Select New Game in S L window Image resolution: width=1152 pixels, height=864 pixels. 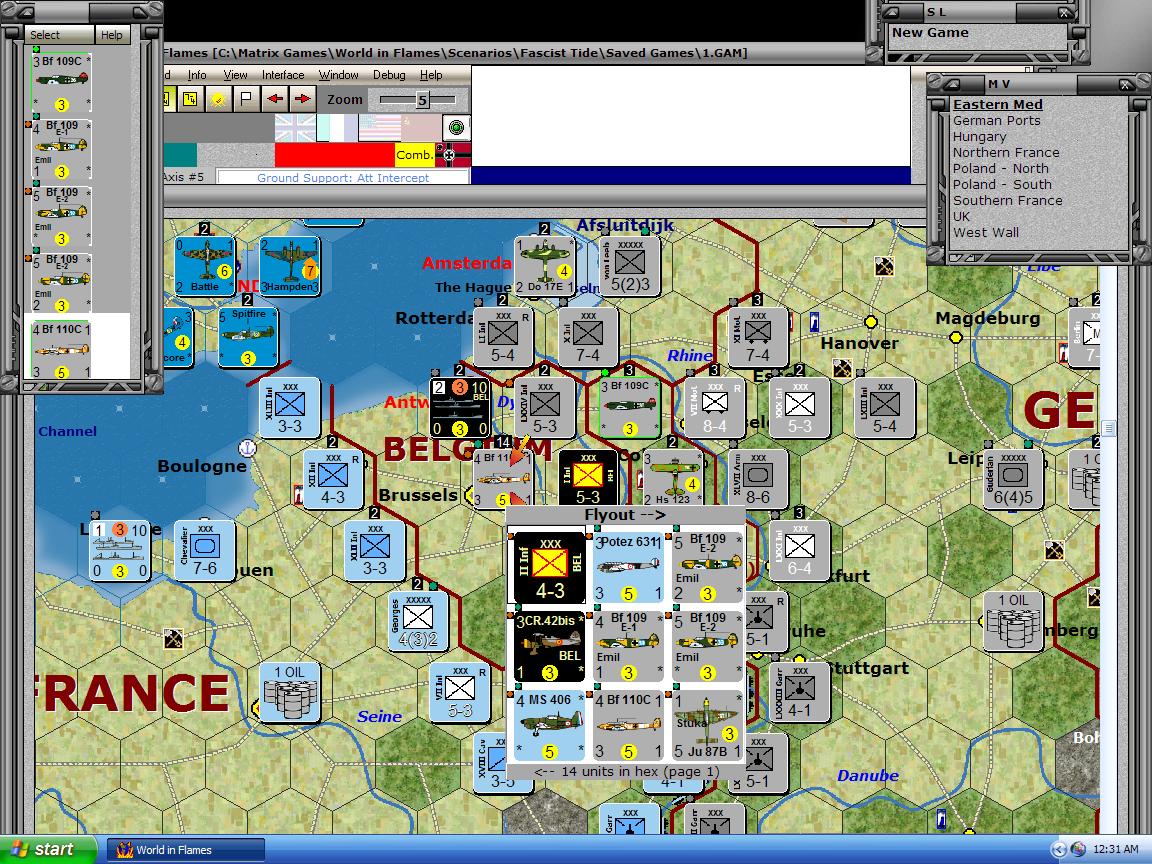[x=929, y=32]
